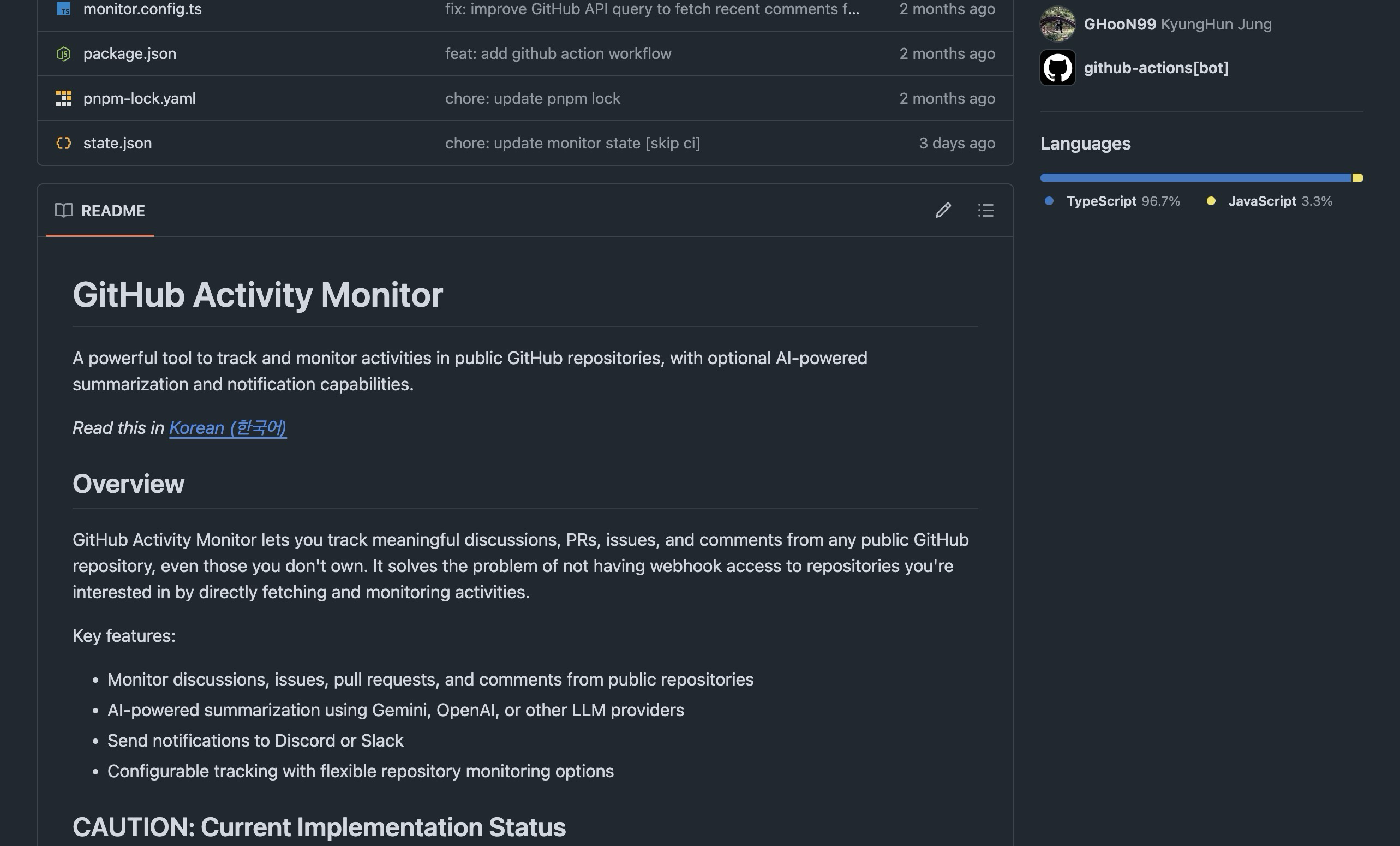Click the TypeScript file icon beside monitor.config.ts

(x=64, y=9)
